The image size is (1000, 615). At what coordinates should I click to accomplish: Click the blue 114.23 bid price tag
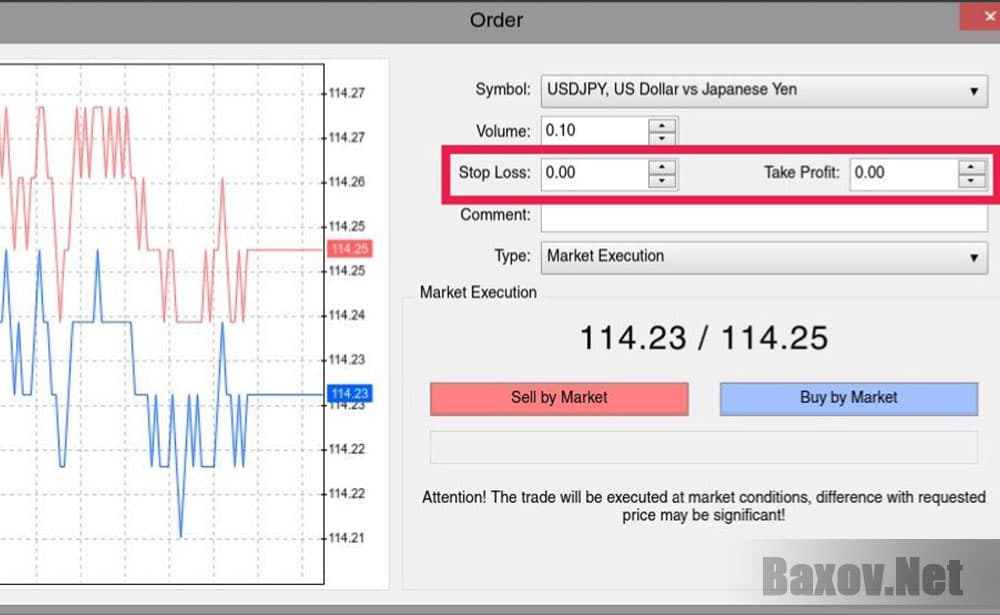(x=349, y=394)
